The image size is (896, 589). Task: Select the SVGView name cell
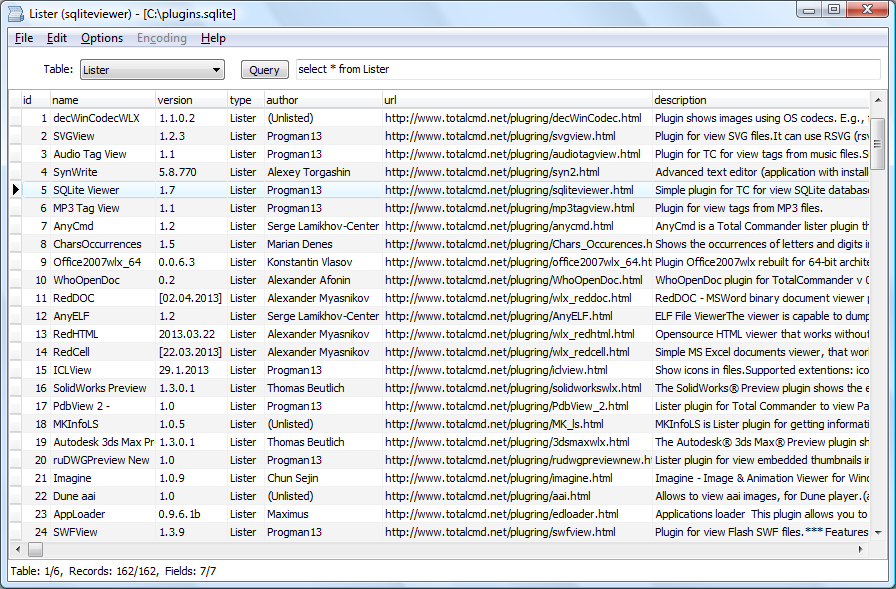102,137
